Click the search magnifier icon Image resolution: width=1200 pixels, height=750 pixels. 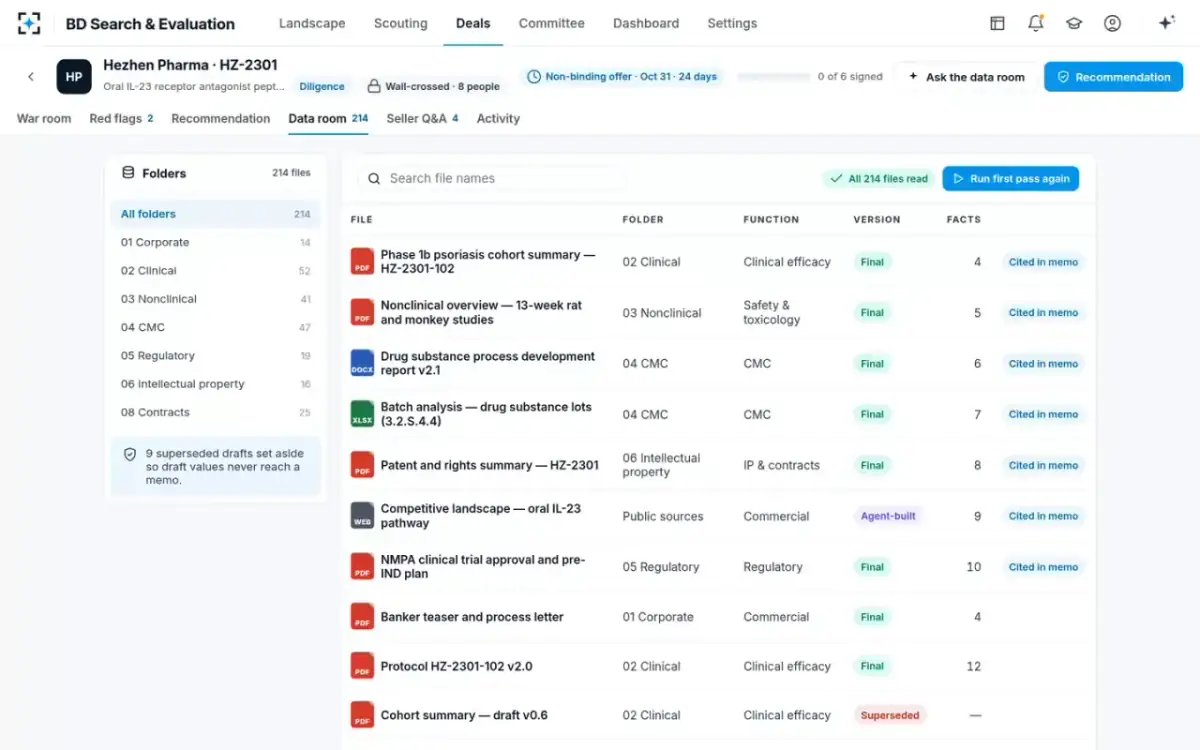374,179
